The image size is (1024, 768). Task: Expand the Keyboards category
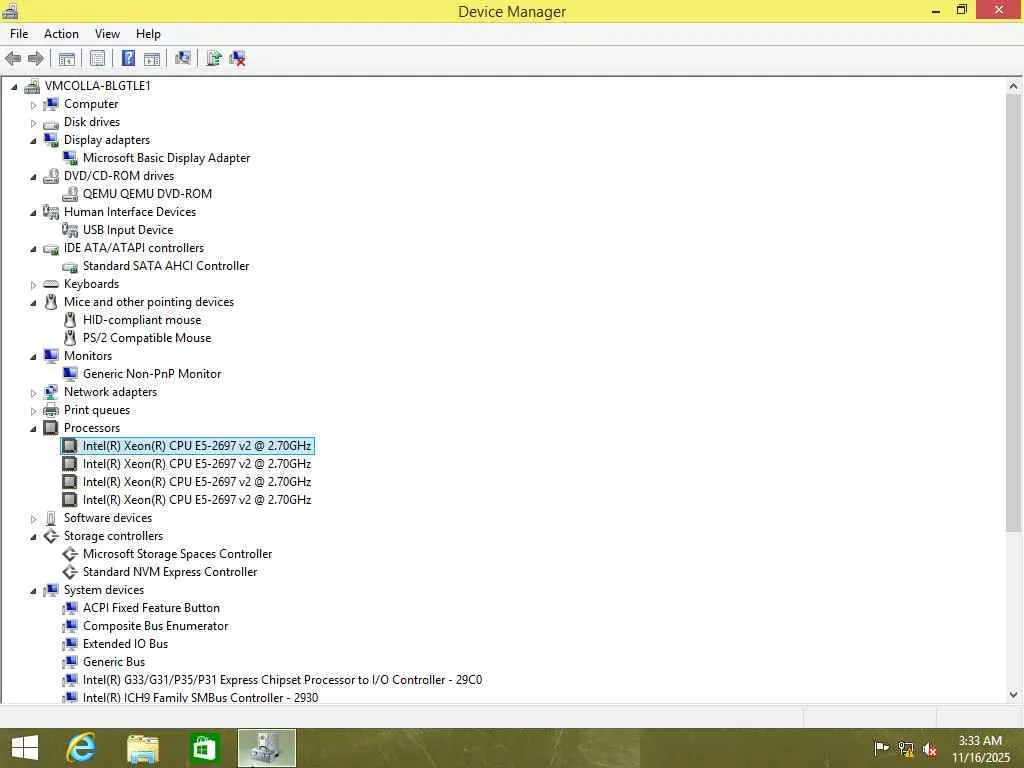(33, 285)
